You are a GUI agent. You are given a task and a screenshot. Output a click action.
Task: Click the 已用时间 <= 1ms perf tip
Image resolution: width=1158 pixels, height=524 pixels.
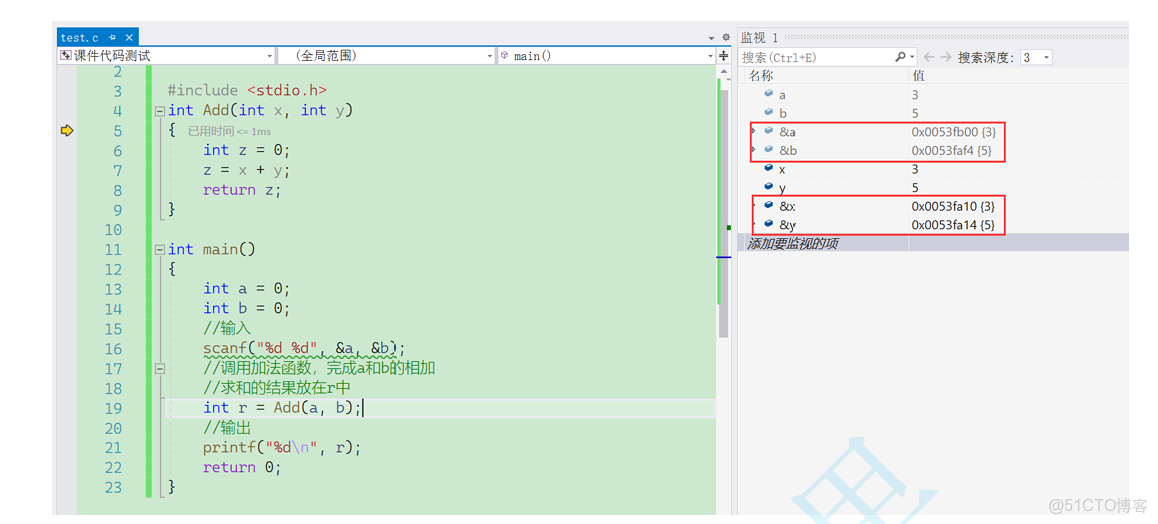click(x=229, y=131)
